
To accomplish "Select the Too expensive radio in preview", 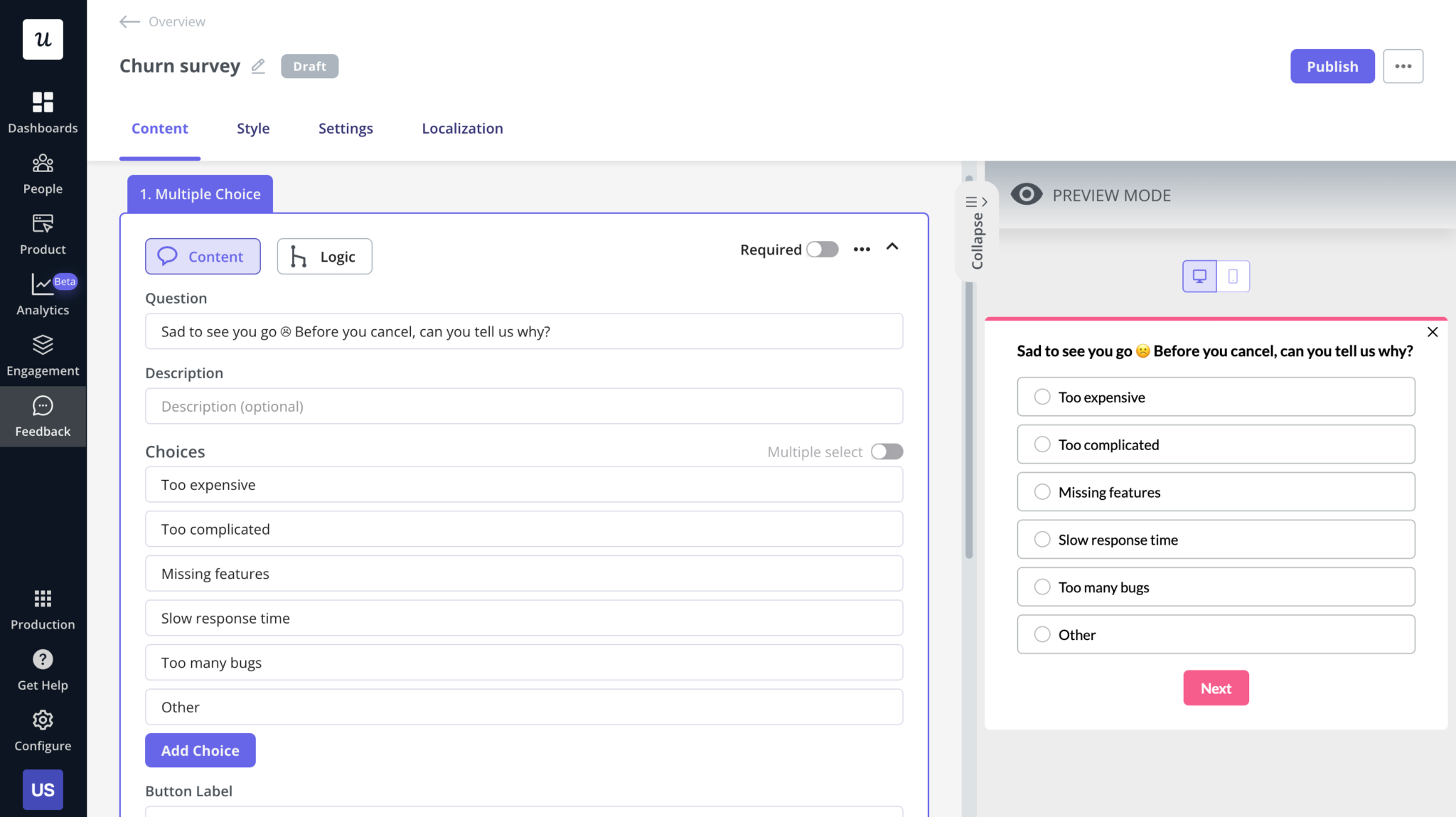I will [x=1042, y=397].
